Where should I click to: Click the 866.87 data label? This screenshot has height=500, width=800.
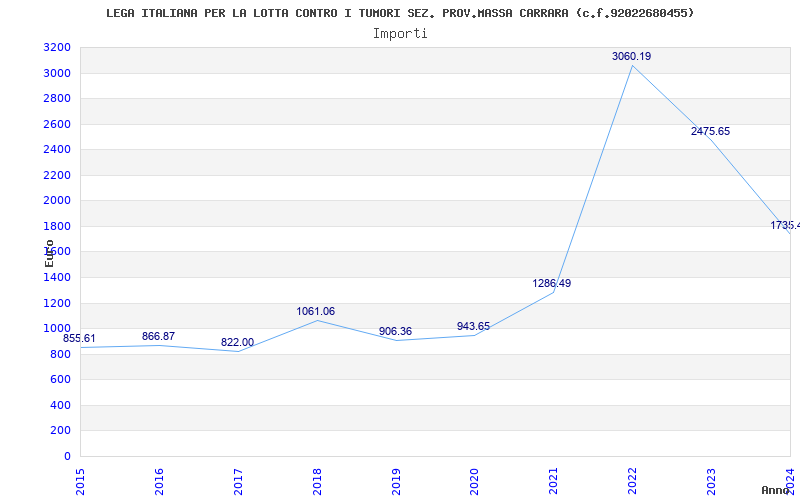[158, 337]
